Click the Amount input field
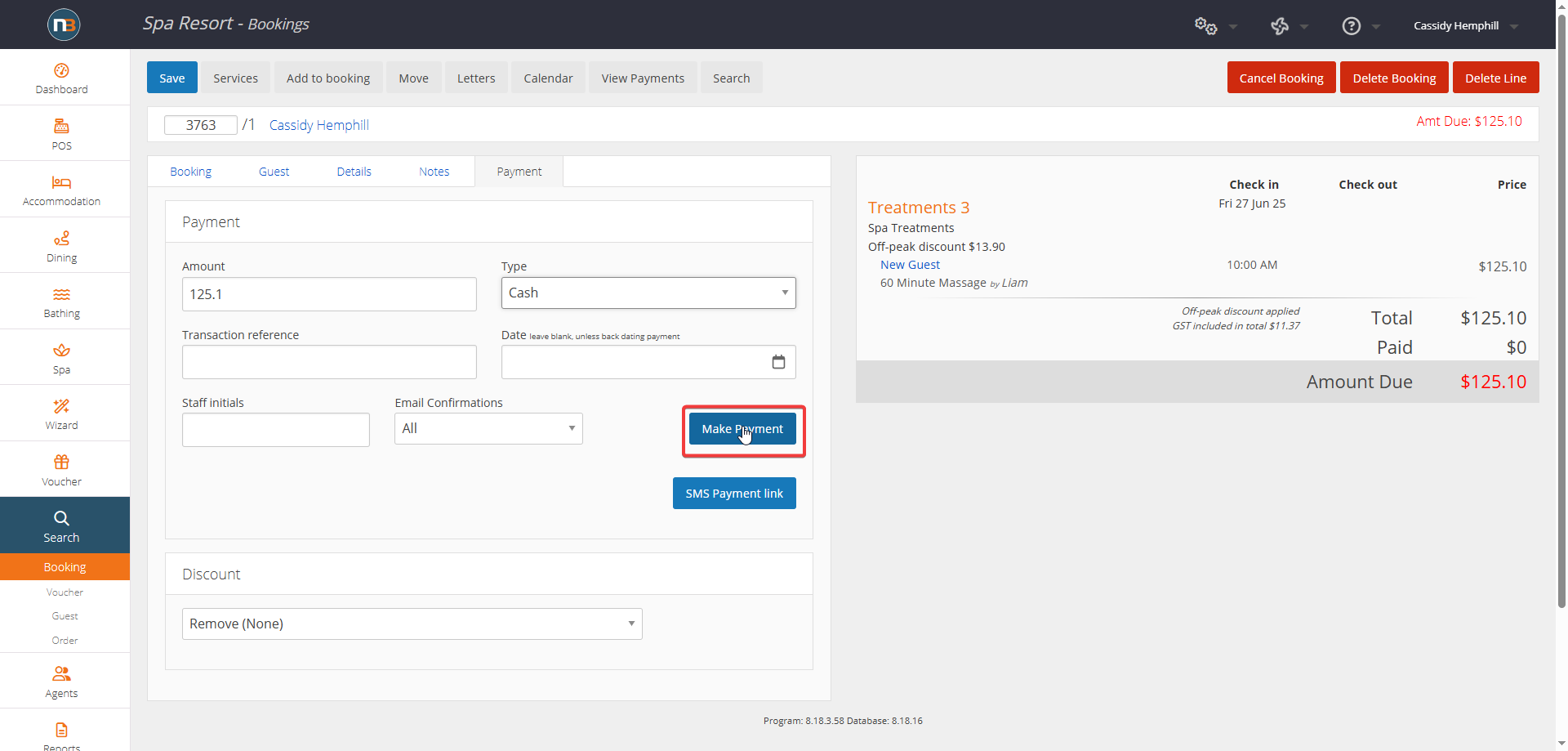The image size is (1568, 751). tap(329, 294)
